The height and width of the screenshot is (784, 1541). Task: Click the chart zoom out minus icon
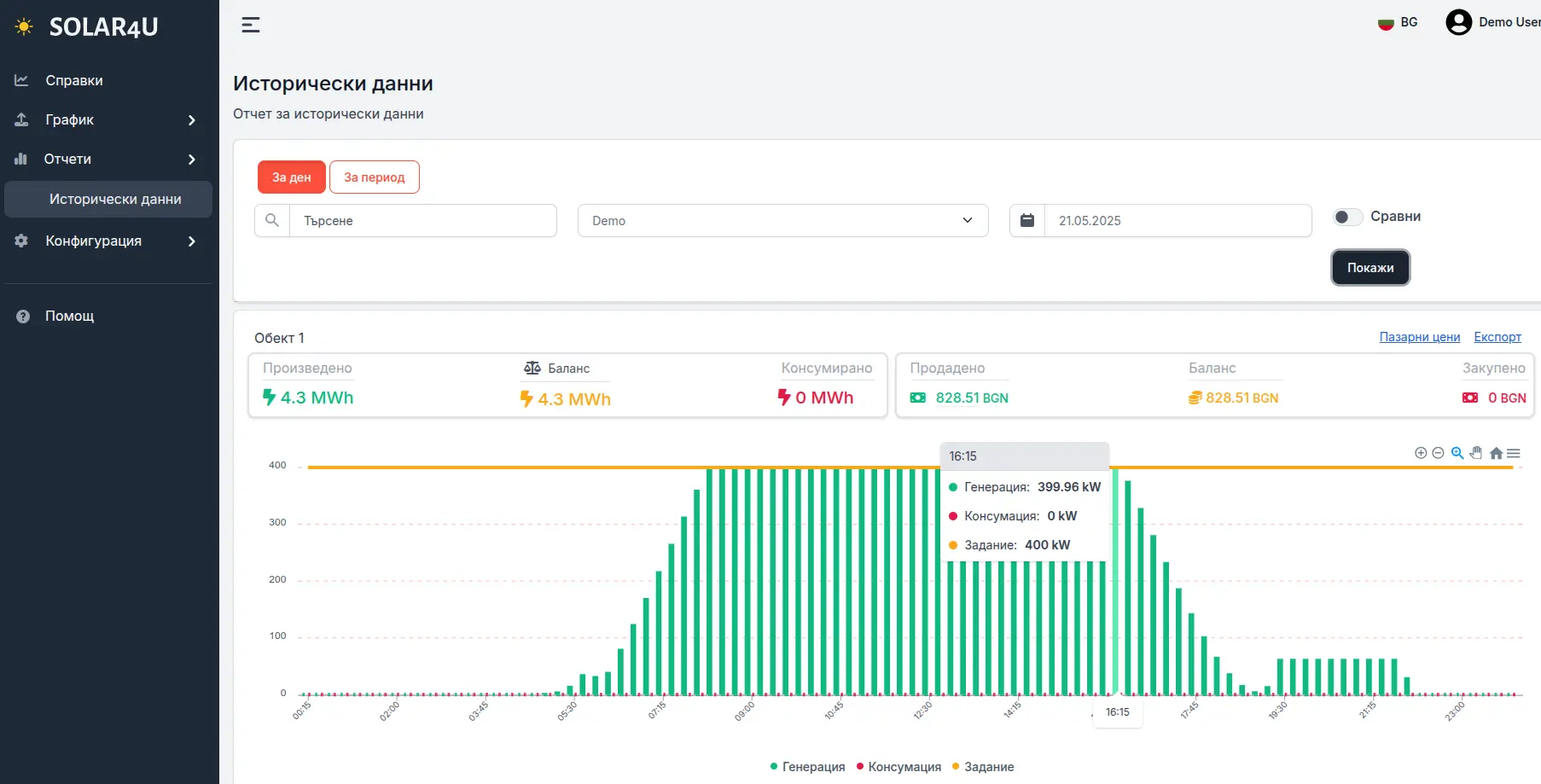point(1438,453)
